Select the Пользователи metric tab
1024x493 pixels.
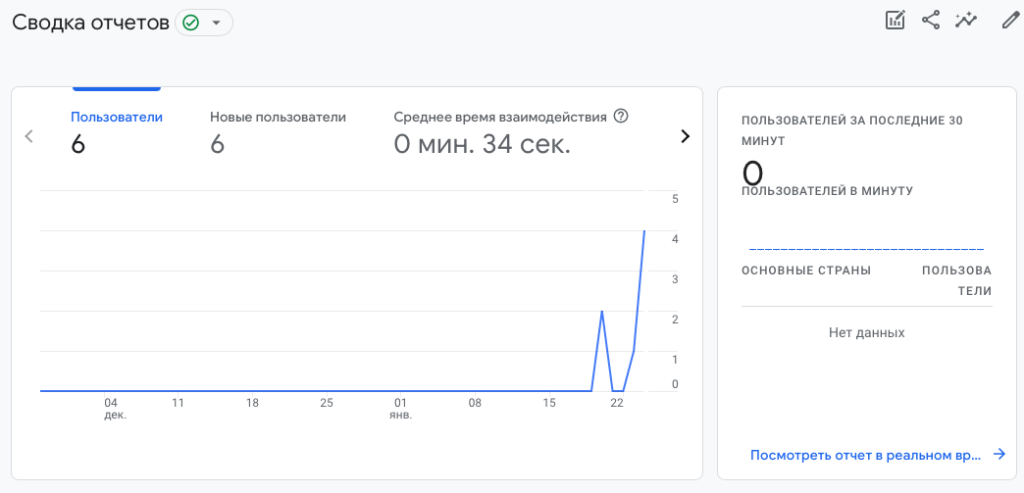coord(116,131)
